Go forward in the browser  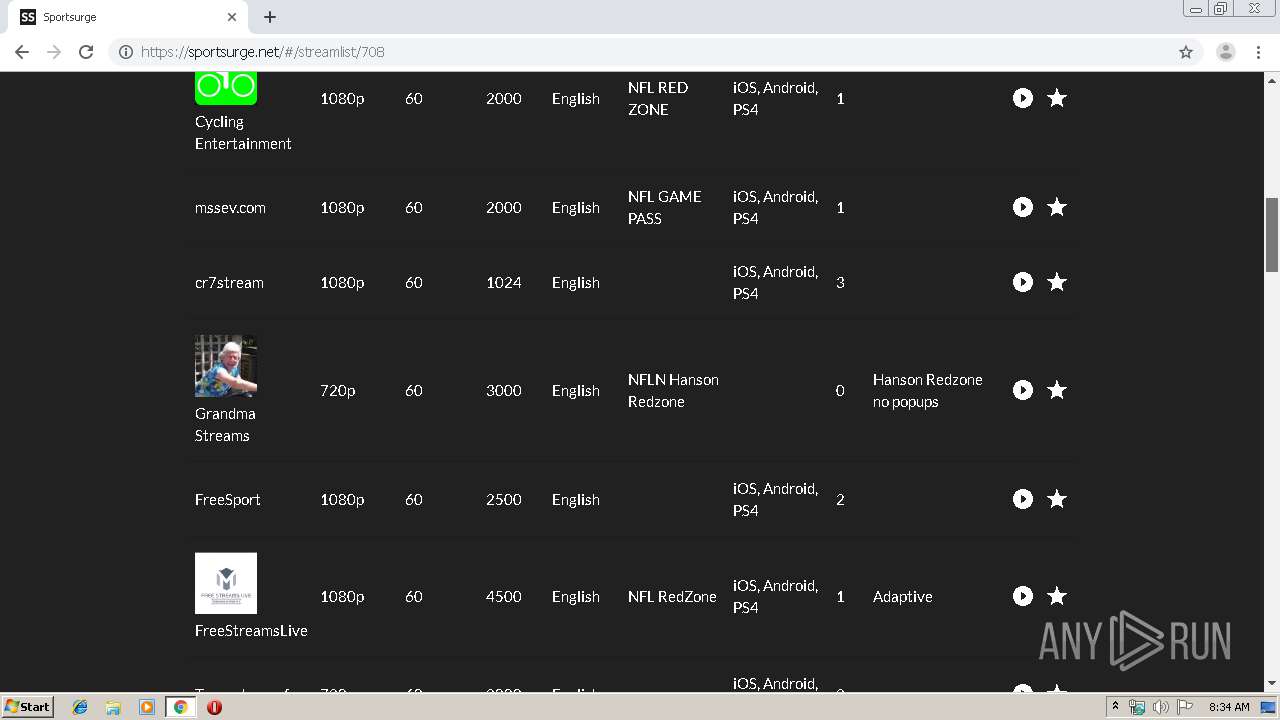coord(54,52)
